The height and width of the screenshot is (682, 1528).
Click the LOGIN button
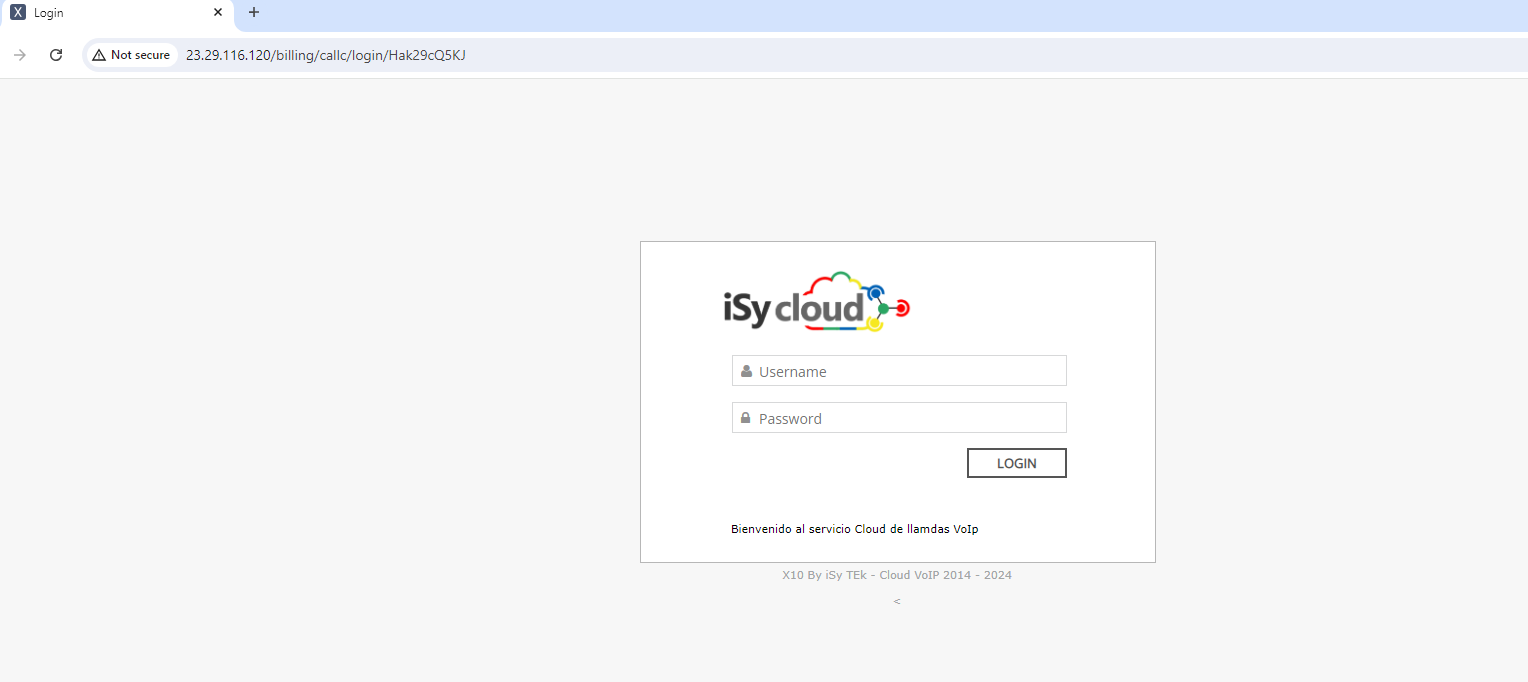point(1016,463)
